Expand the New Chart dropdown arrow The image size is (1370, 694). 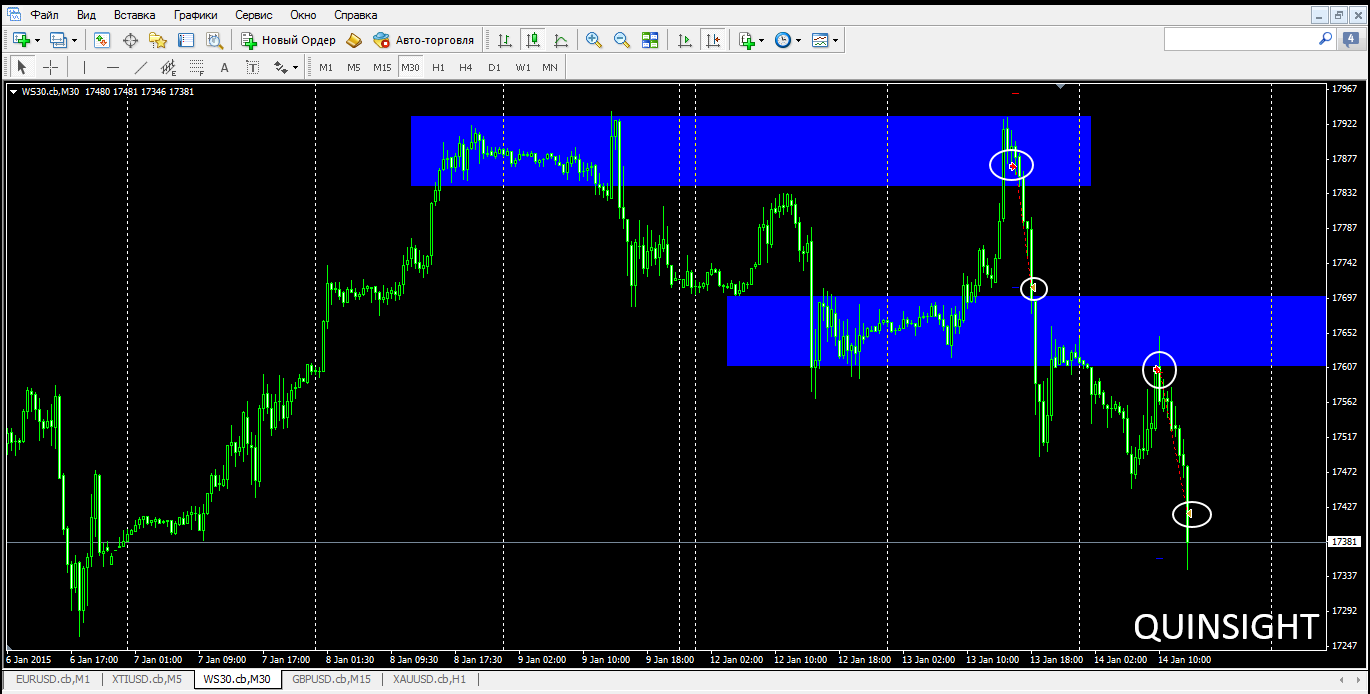click(x=38, y=41)
